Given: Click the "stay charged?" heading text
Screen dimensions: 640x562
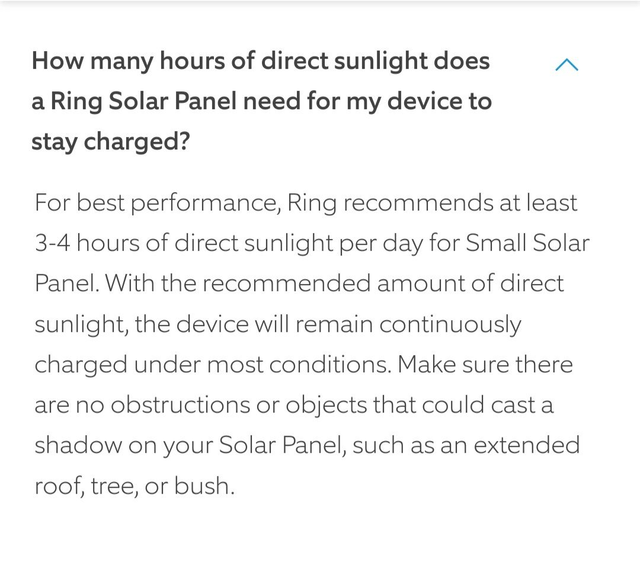Looking at the screenshot, I should click(111, 141).
